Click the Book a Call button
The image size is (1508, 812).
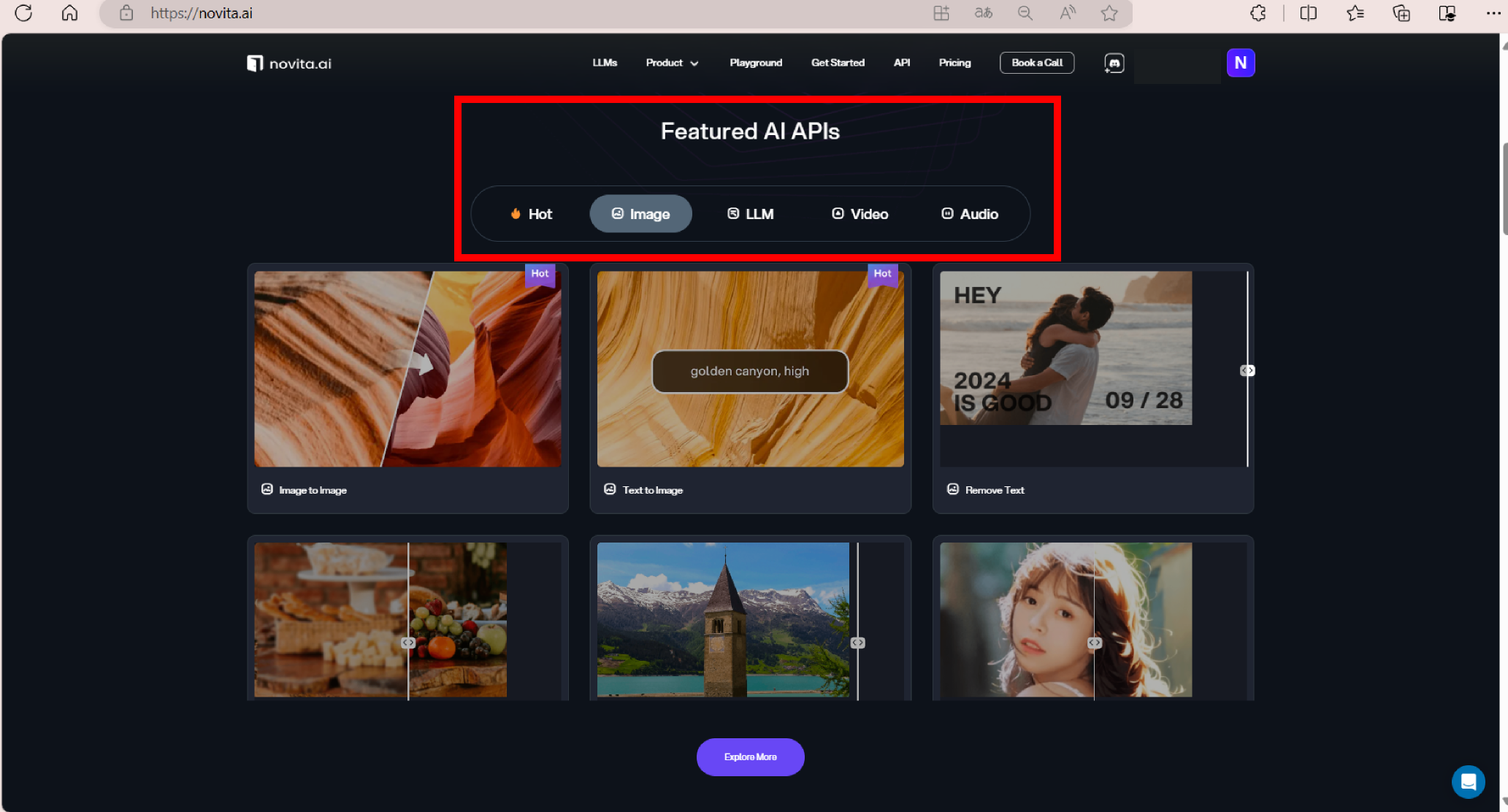1036,63
